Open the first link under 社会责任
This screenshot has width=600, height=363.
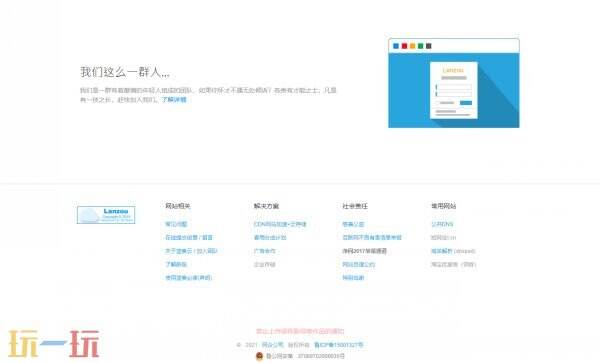(353, 224)
